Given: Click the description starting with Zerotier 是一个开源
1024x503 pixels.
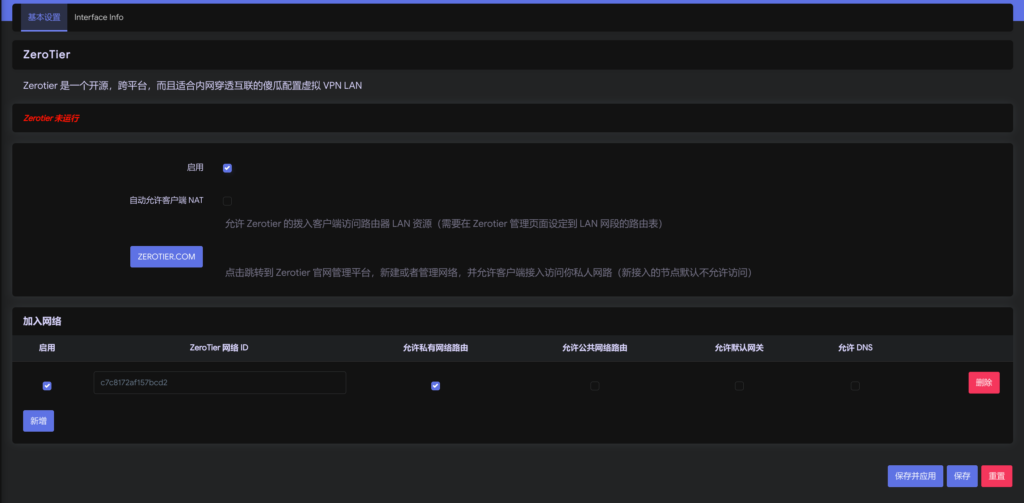Looking at the screenshot, I should [192, 86].
